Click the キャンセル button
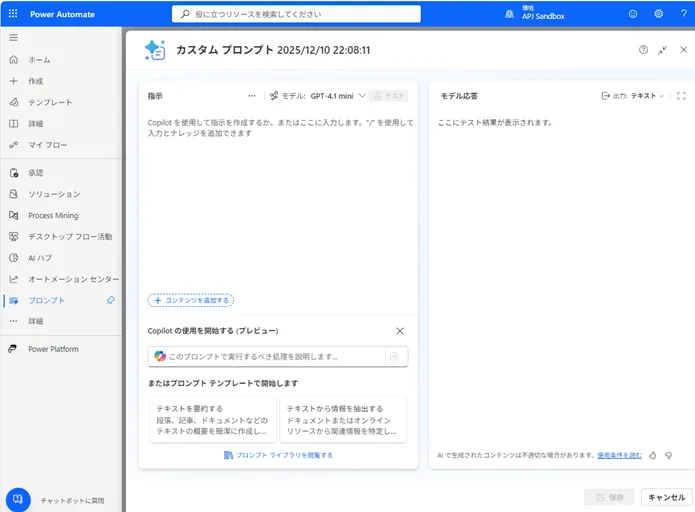The height and width of the screenshot is (512, 695). [665, 497]
